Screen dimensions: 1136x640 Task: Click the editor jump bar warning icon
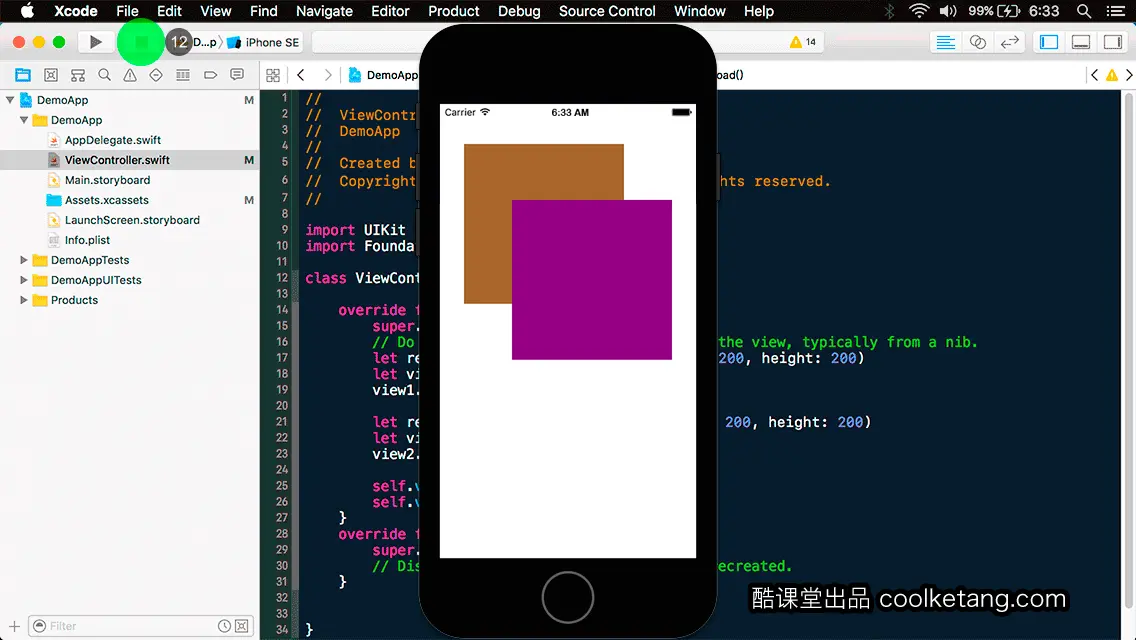pyautogui.click(x=1111, y=75)
